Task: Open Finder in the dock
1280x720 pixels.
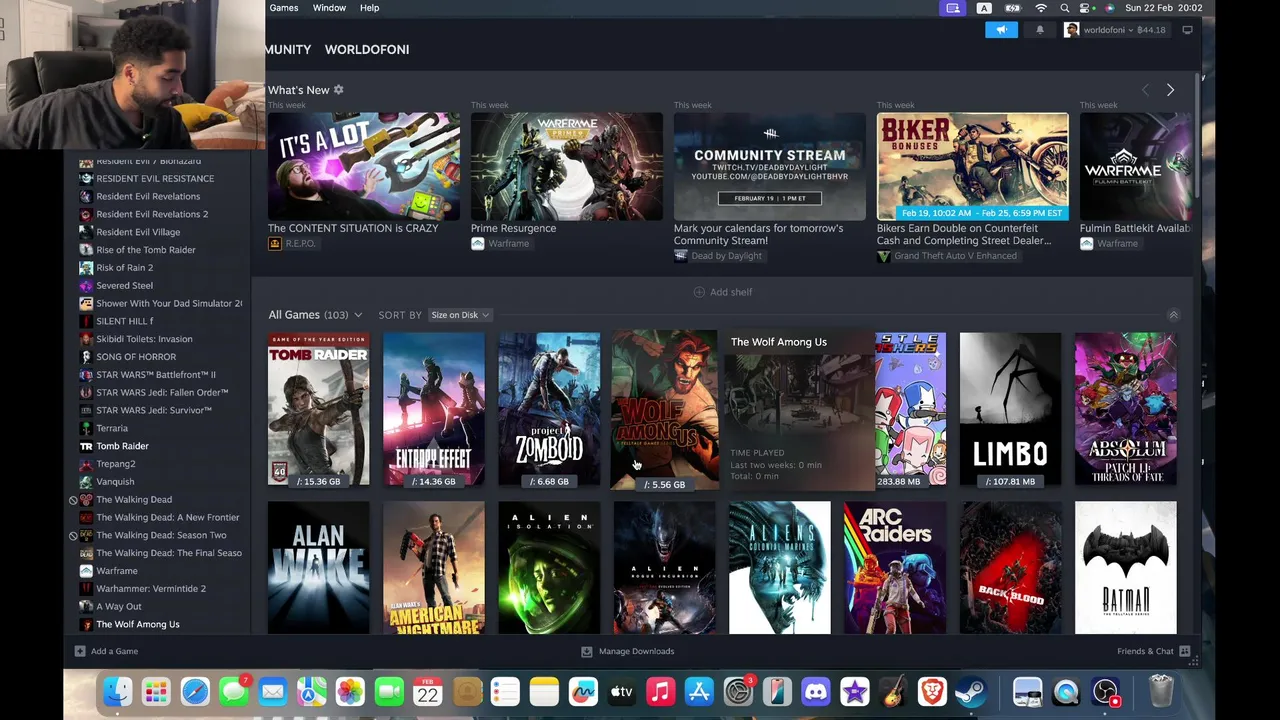Action: click(x=118, y=692)
